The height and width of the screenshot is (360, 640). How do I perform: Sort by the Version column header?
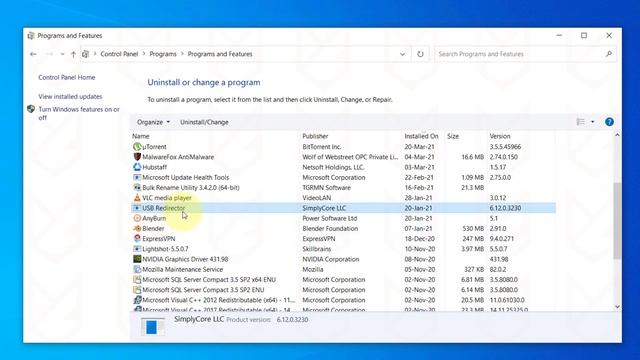pos(500,136)
